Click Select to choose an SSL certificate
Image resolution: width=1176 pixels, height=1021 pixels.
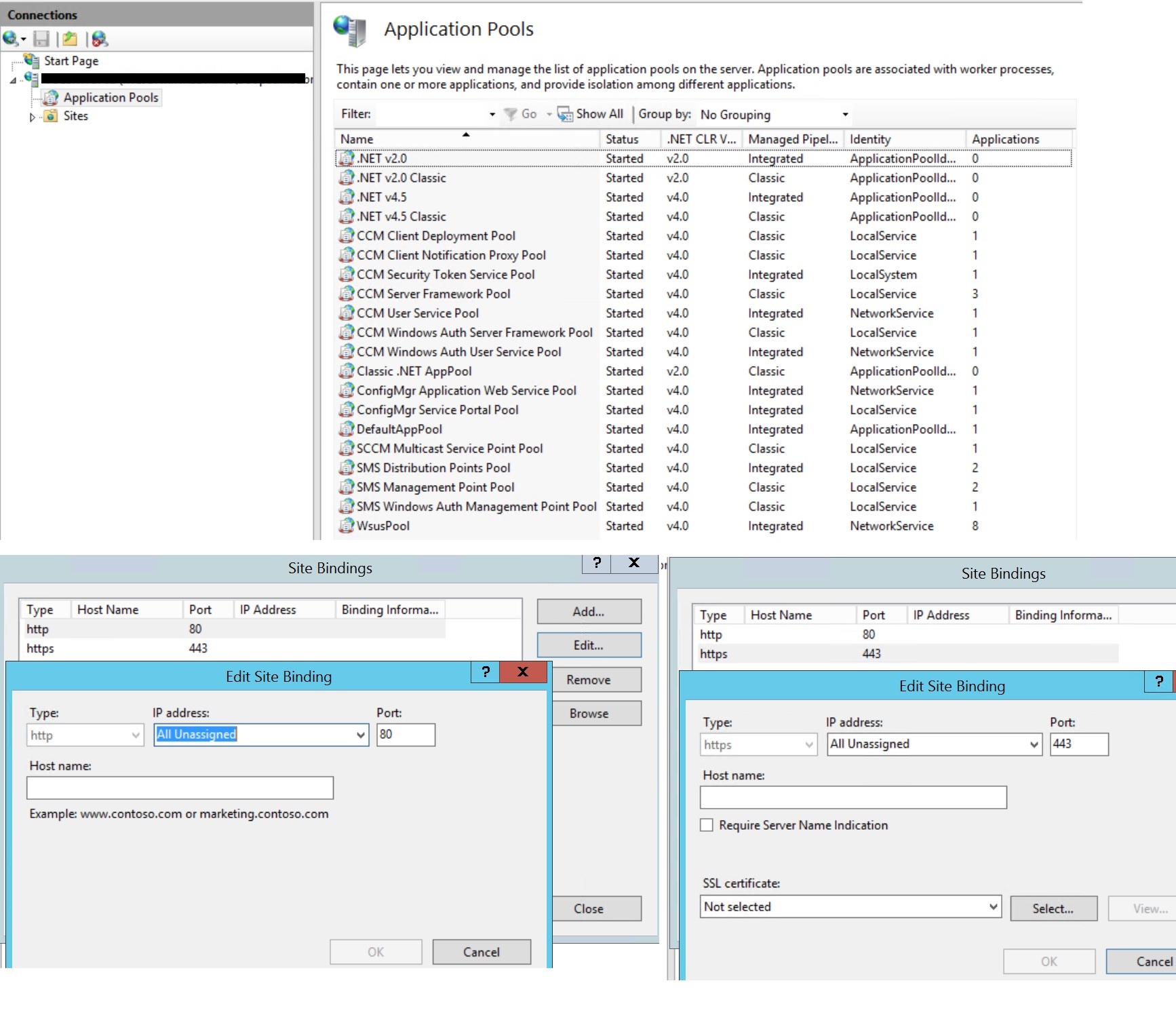1053,908
